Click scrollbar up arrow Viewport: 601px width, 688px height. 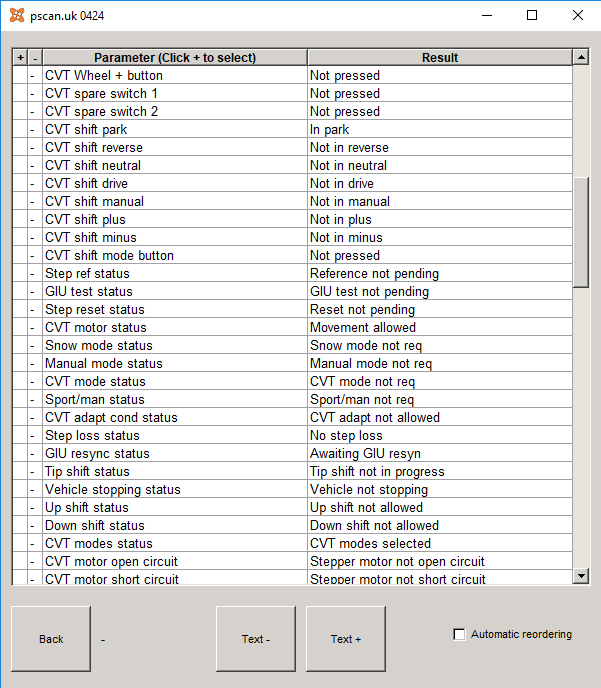coord(581,57)
